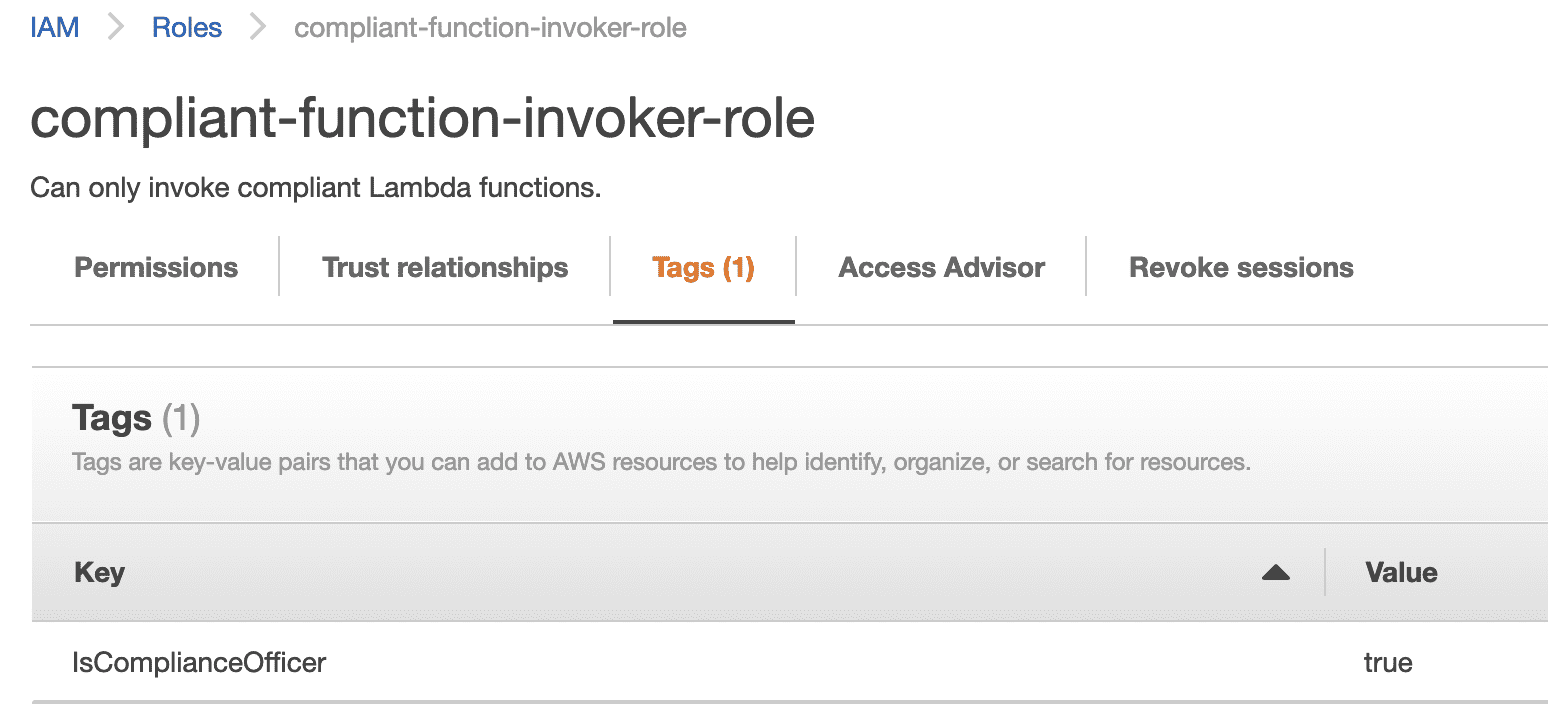Select compliant-function-invoker-role breadcrumb text
The image size is (1548, 726).
(x=490, y=28)
